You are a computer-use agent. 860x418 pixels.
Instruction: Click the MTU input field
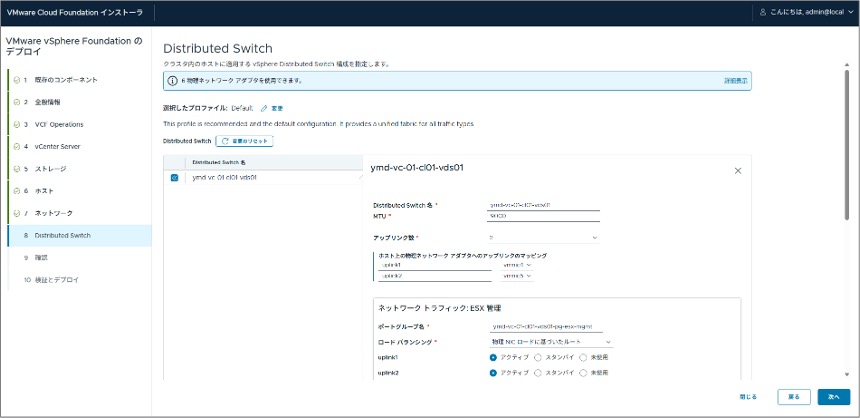543,216
